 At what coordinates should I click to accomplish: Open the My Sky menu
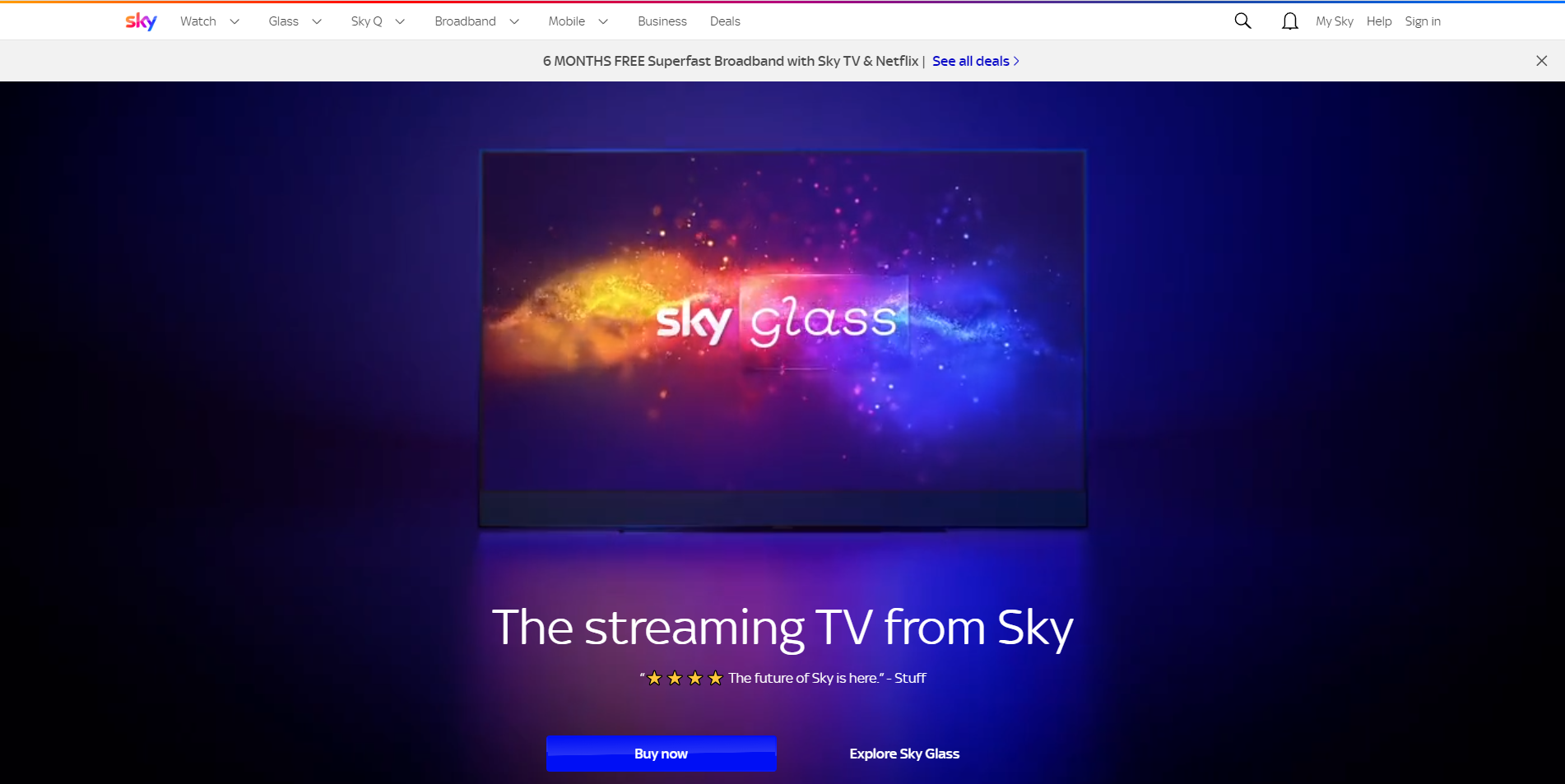(1334, 21)
